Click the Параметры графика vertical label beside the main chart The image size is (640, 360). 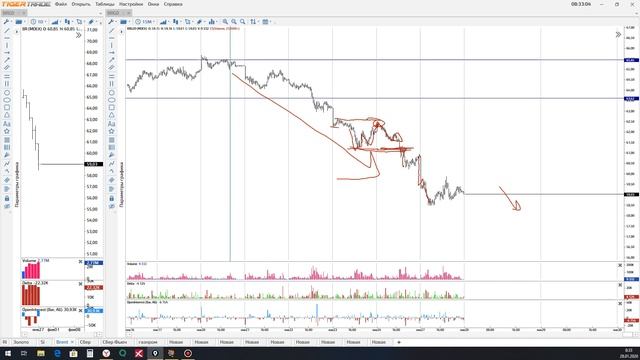point(122,184)
